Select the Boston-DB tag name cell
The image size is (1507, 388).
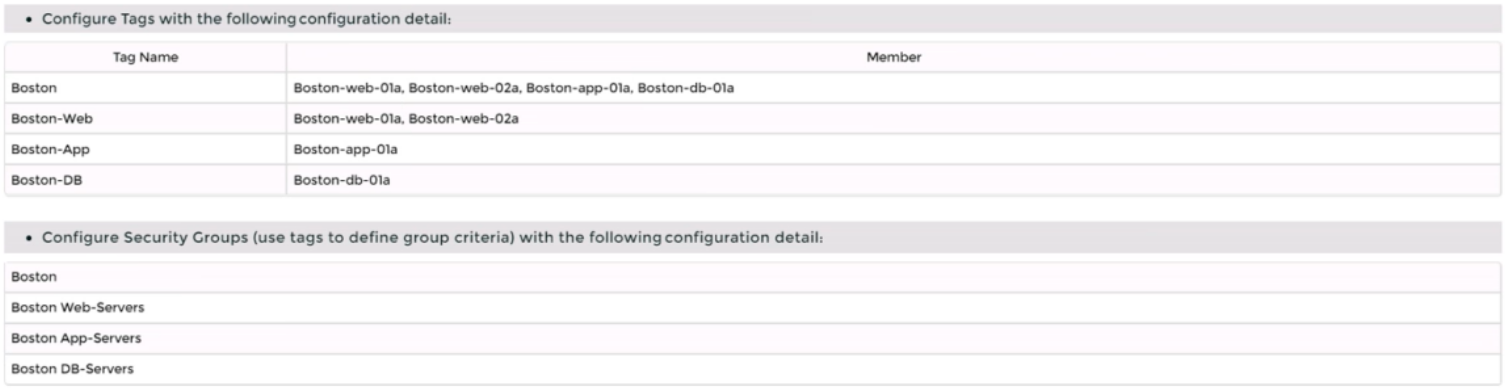(145, 179)
